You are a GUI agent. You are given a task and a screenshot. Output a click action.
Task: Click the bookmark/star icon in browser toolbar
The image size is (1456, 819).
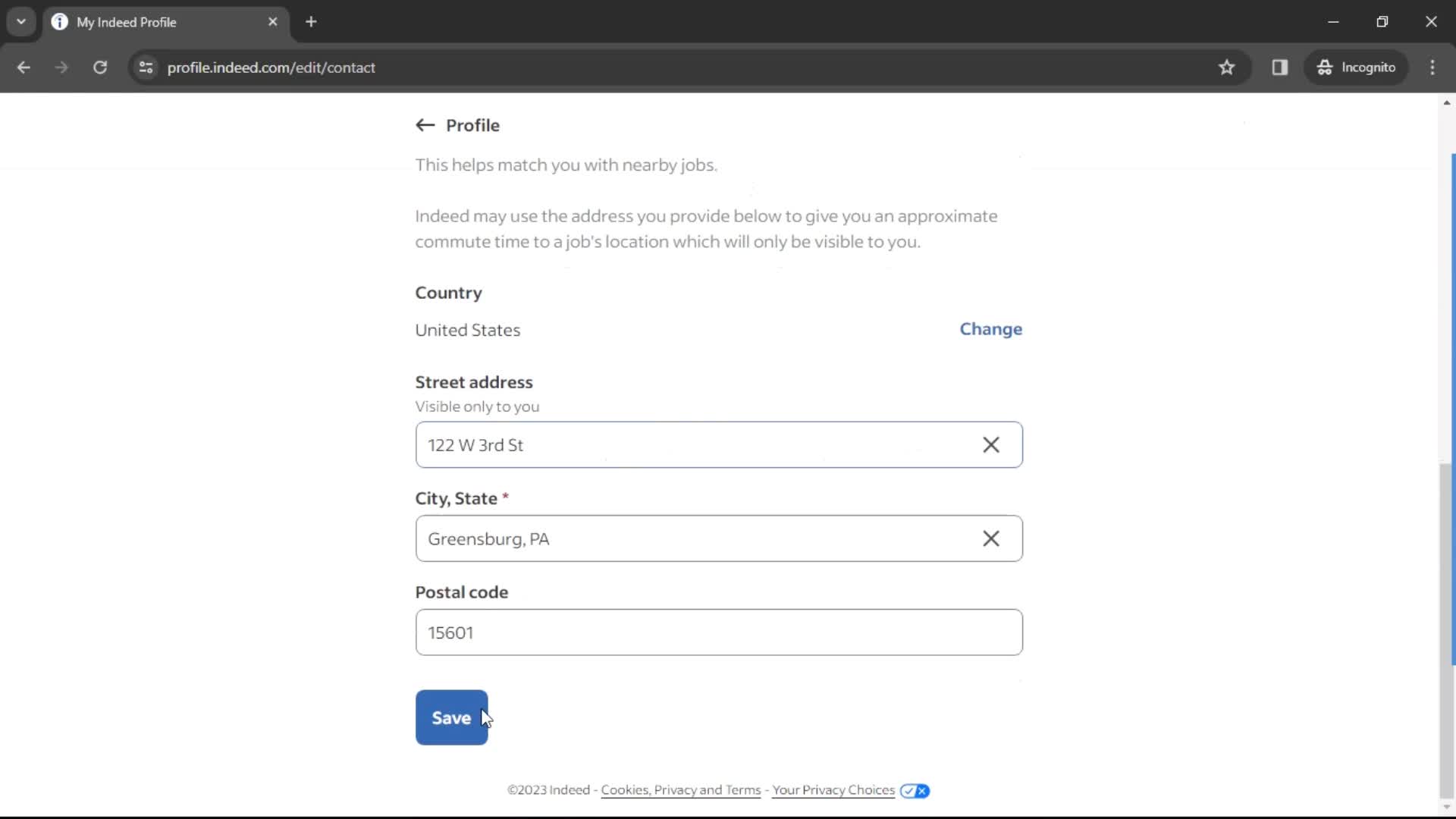click(x=1227, y=68)
